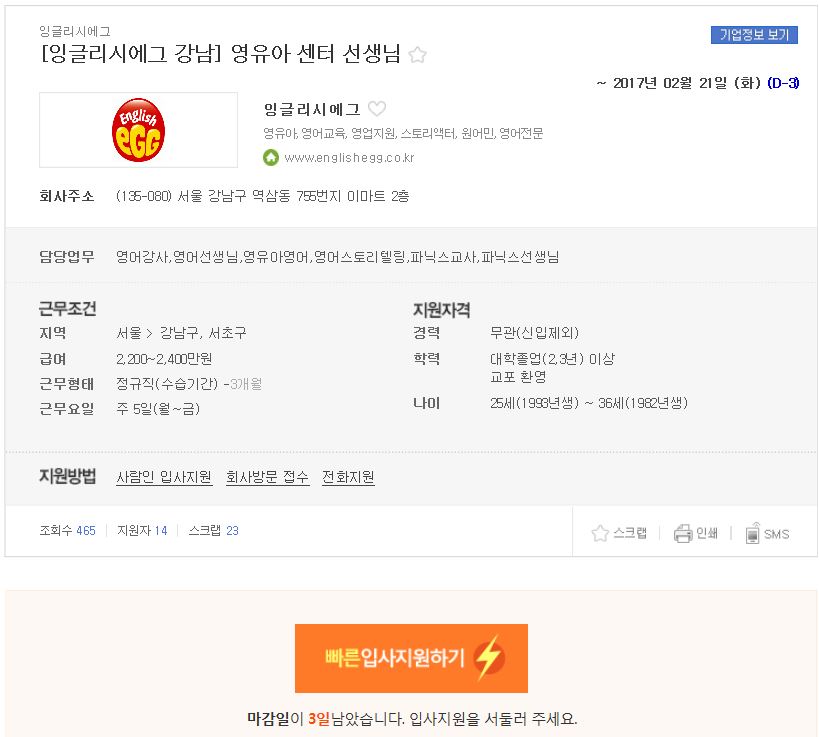Click the star icon beside the job title
Screen dimensions: 819x737
417,55
